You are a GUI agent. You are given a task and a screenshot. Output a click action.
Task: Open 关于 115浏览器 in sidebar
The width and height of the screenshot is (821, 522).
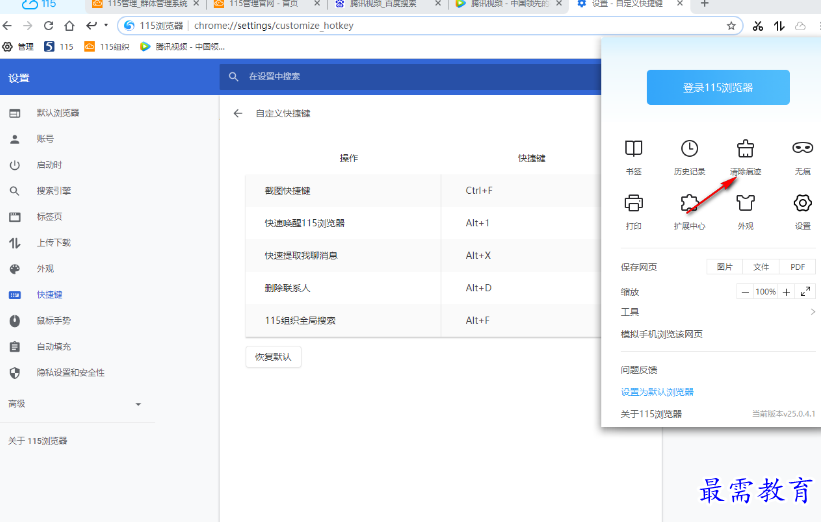38,441
